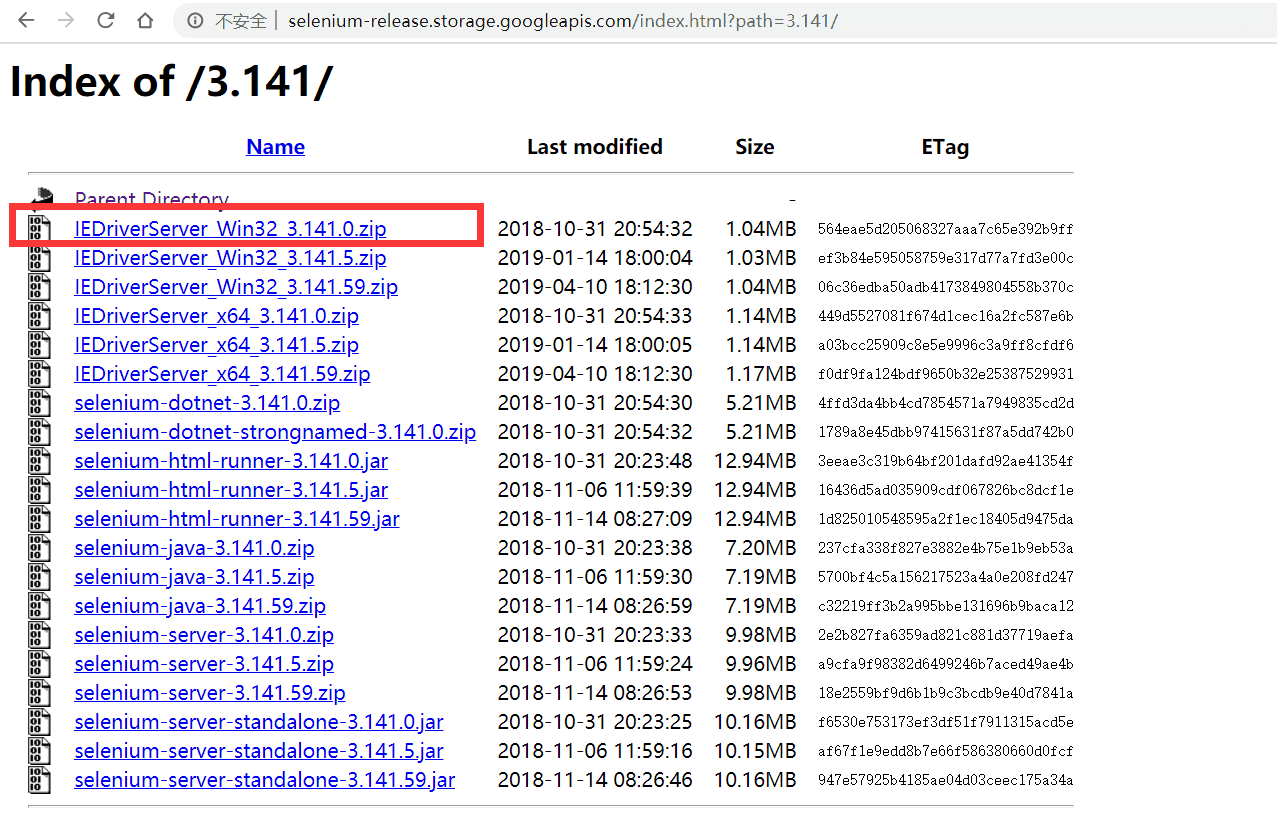This screenshot has width=1277, height=814.
Task: Click file icon beside selenium-dotnet-3.141.0.zip
Action: 39,403
